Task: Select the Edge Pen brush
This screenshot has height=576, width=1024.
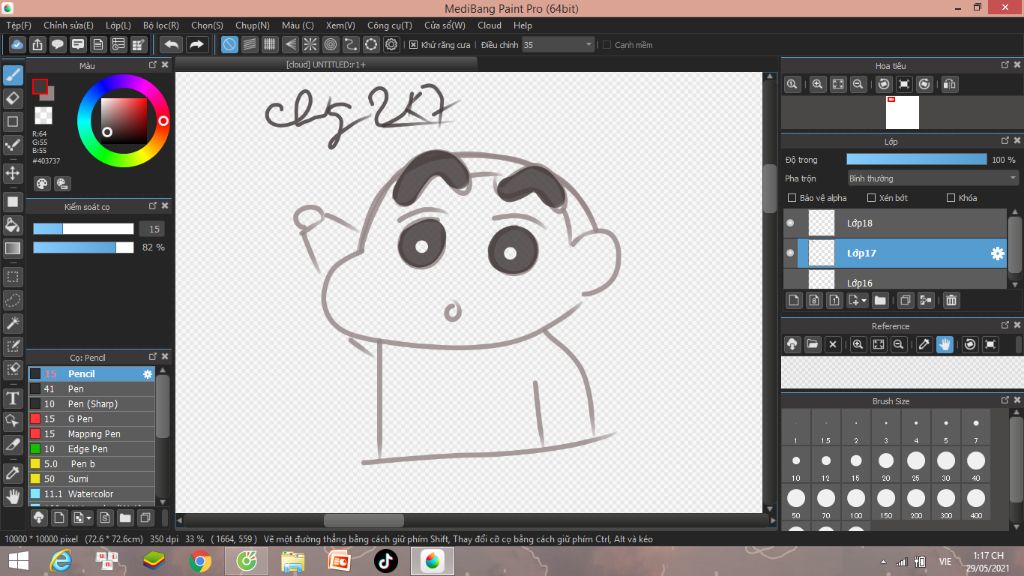Action: coord(91,449)
